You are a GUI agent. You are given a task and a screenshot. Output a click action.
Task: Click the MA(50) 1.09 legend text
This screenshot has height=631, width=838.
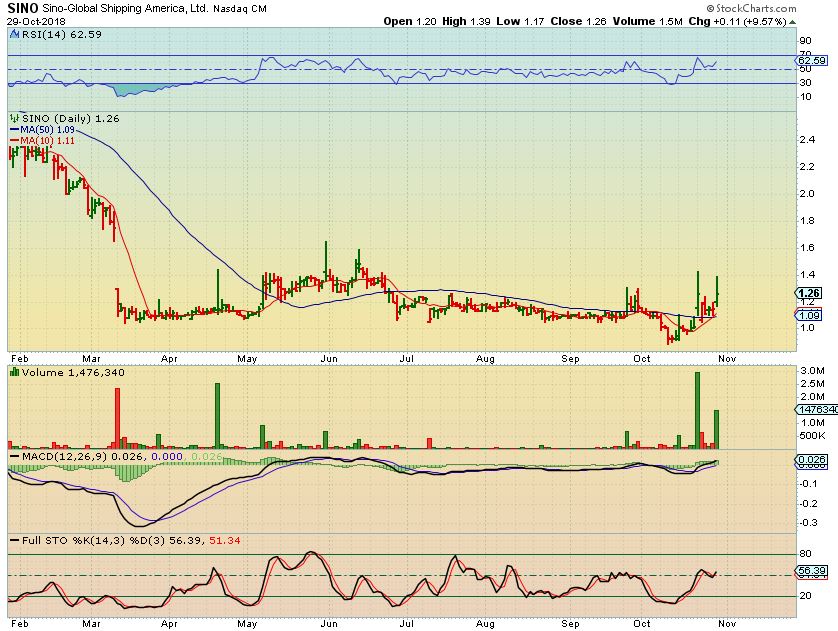[x=47, y=130]
